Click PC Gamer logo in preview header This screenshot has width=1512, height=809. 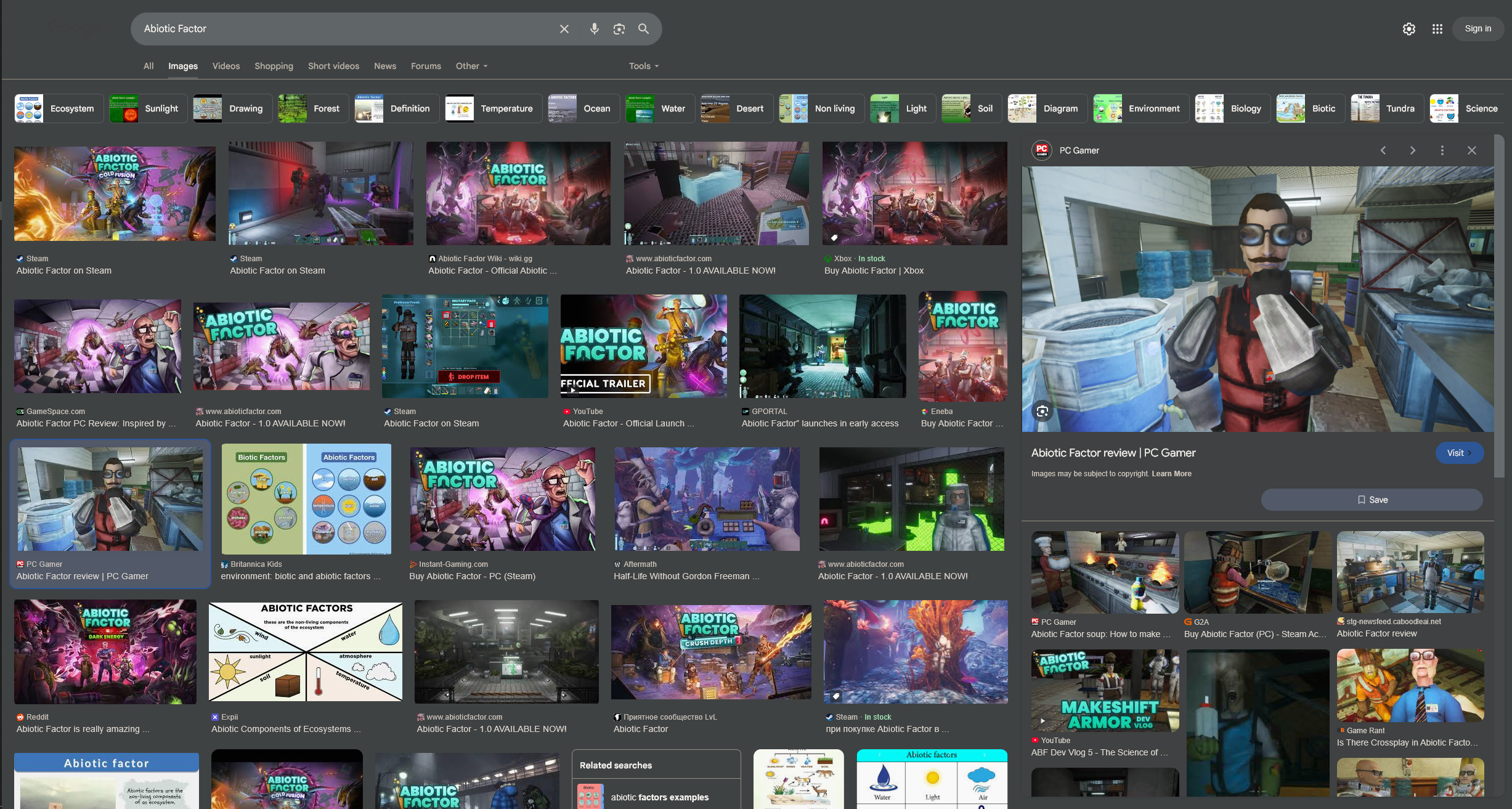coord(1042,150)
